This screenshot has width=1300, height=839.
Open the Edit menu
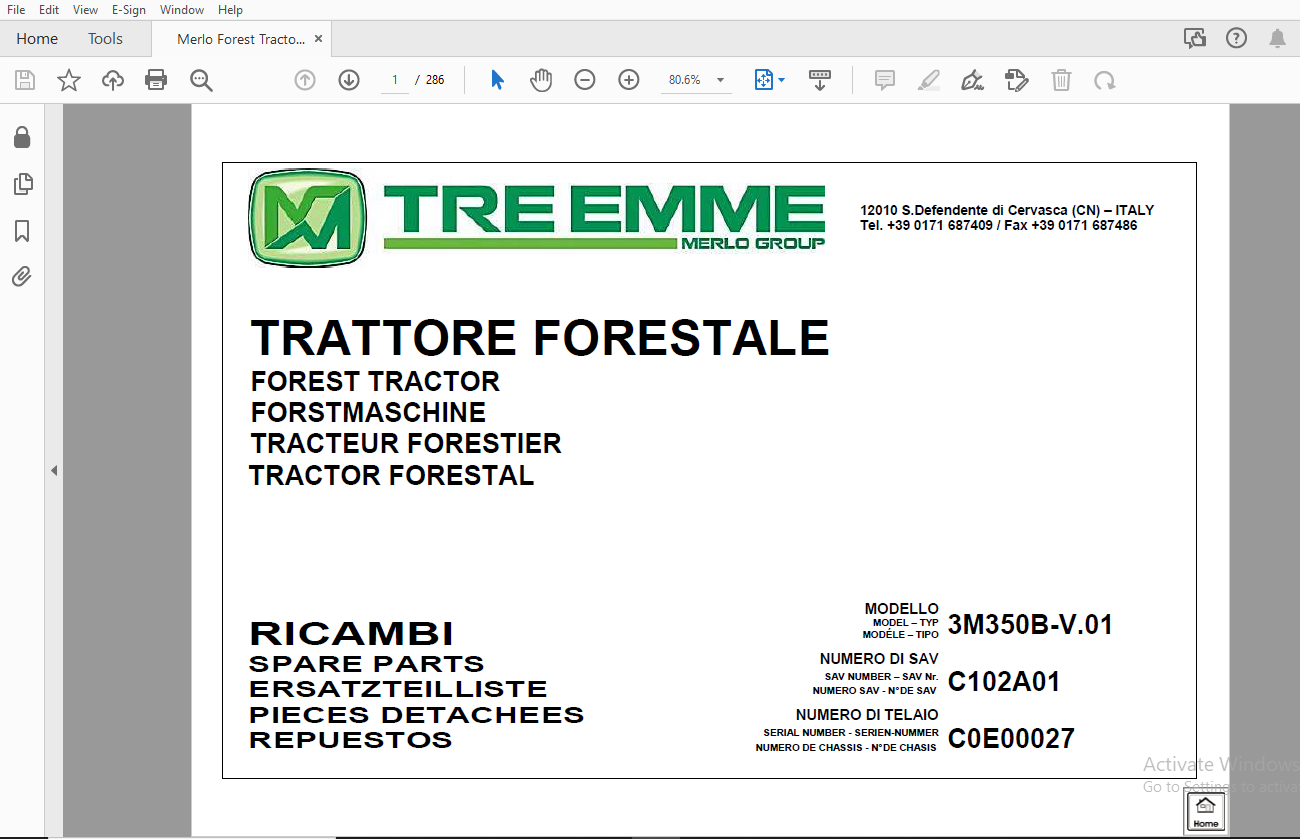click(48, 9)
